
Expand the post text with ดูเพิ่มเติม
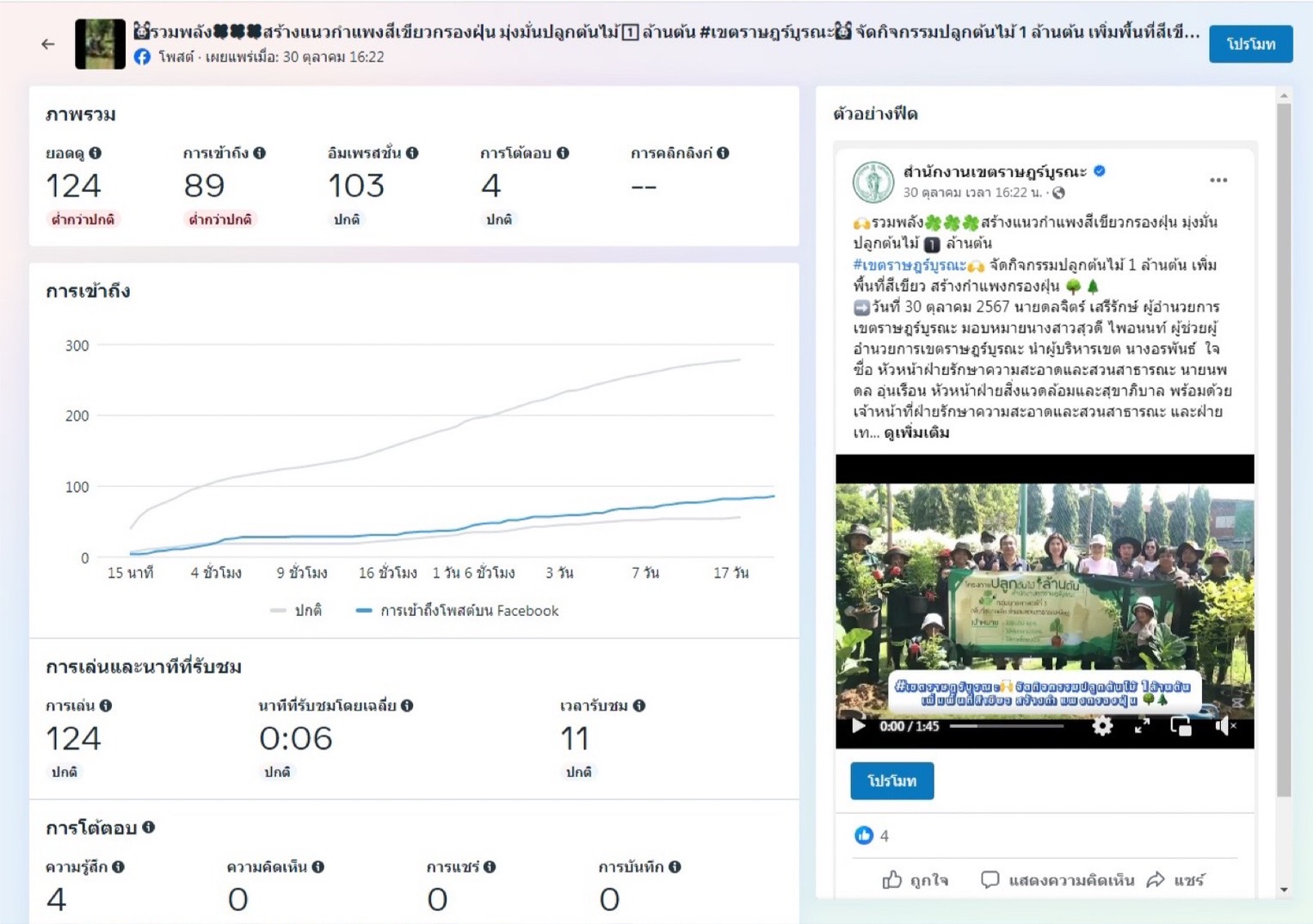click(x=916, y=433)
